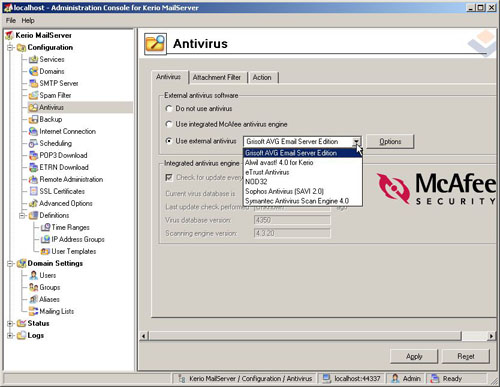Collapse the Domain Settings node
The image size is (500, 387).
coord(10,264)
